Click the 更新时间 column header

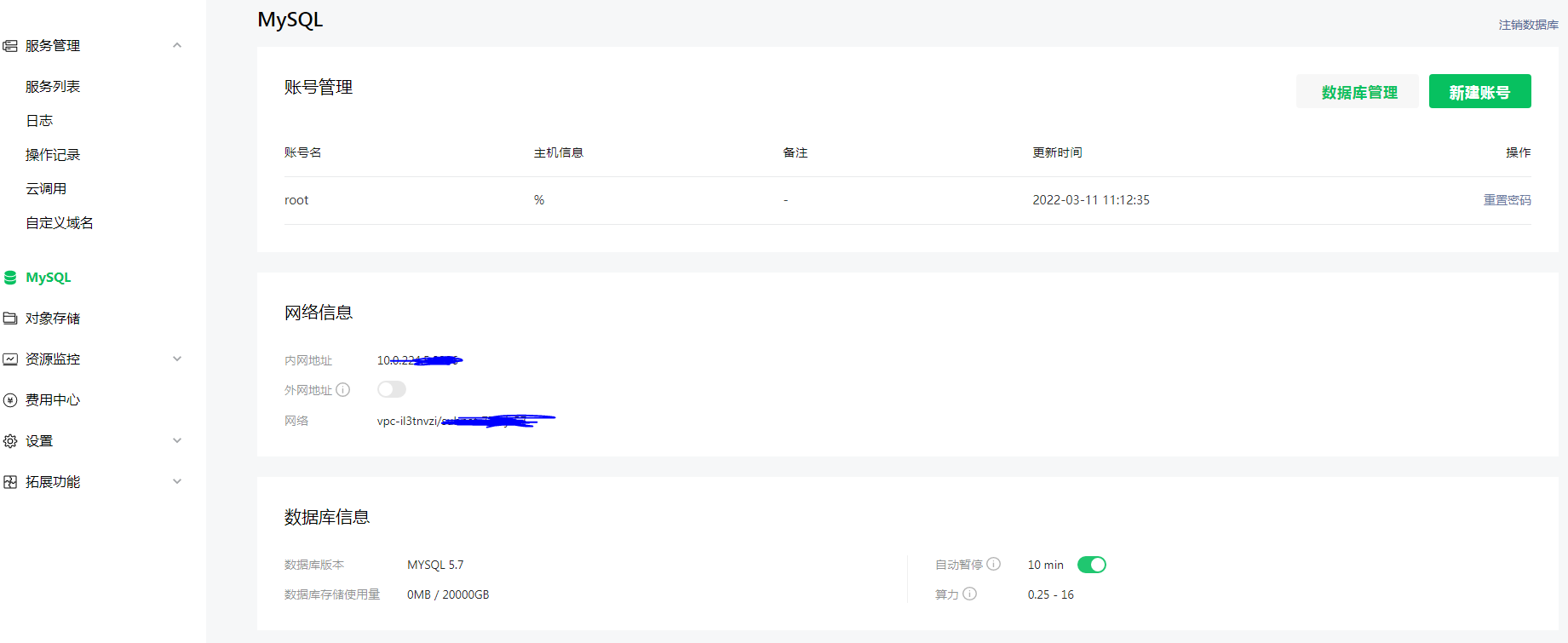[x=1057, y=152]
